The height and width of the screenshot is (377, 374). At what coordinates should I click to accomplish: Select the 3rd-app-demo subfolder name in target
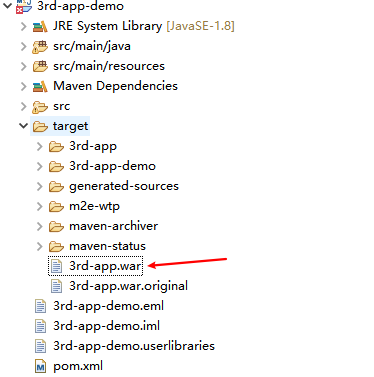pos(112,166)
